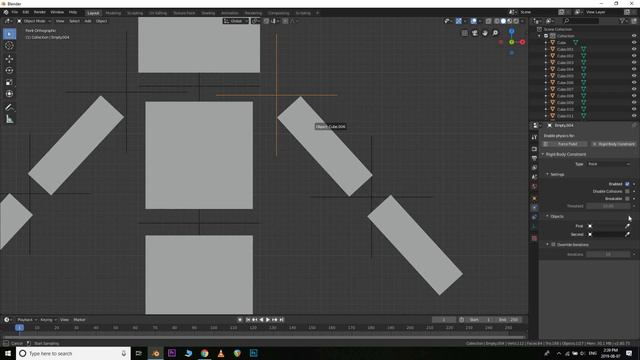The width and height of the screenshot is (640, 360).
Task: Select the Transform tool
Action: click(x=9, y=94)
